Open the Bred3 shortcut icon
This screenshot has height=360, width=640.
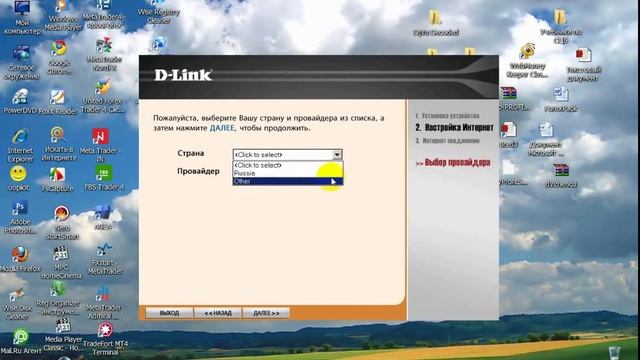click(x=509, y=135)
